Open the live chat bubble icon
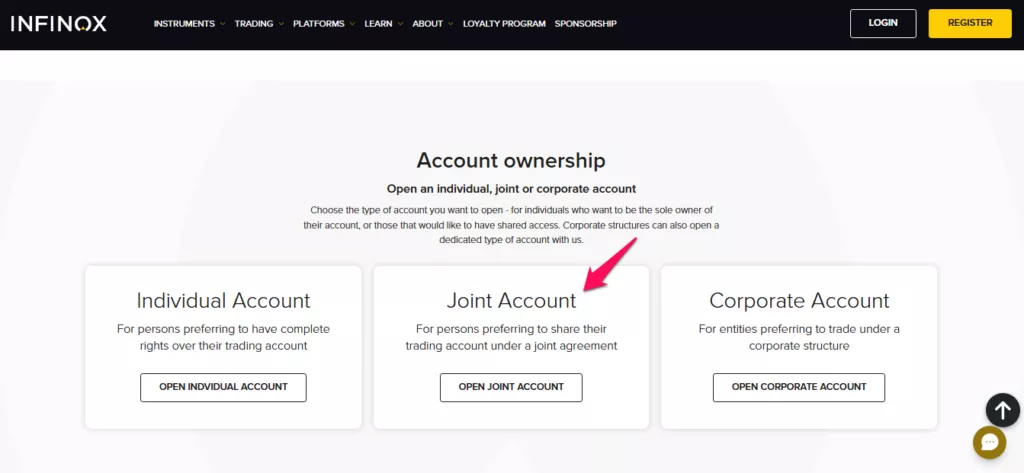The height and width of the screenshot is (473, 1024). click(x=989, y=442)
